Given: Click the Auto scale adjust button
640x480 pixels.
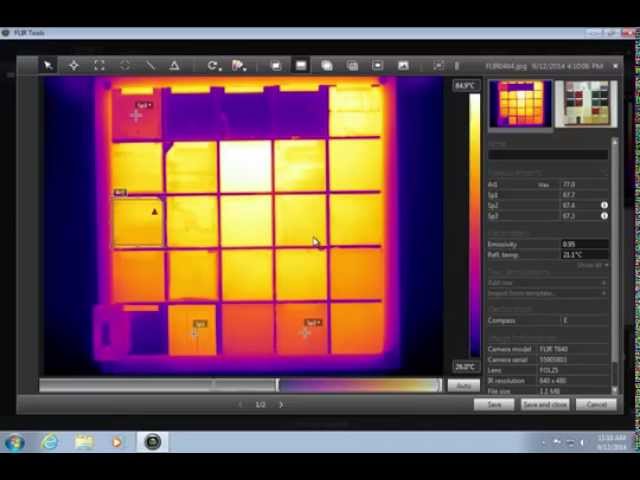Looking at the screenshot, I should (463, 385).
